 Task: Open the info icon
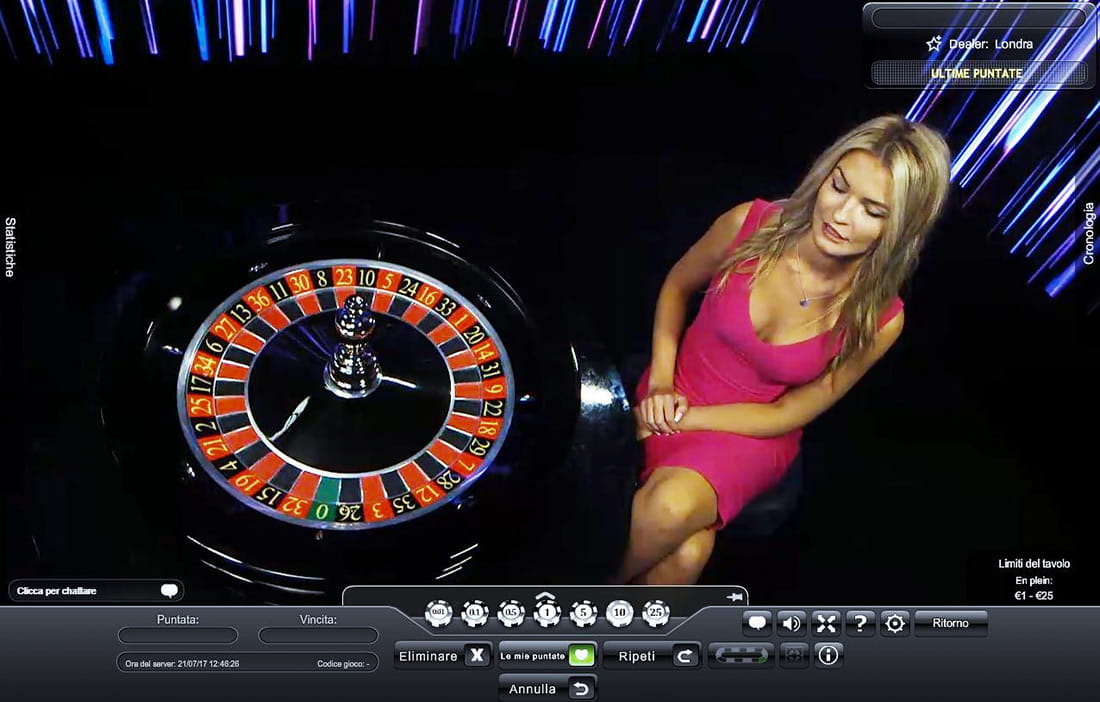[x=828, y=656]
